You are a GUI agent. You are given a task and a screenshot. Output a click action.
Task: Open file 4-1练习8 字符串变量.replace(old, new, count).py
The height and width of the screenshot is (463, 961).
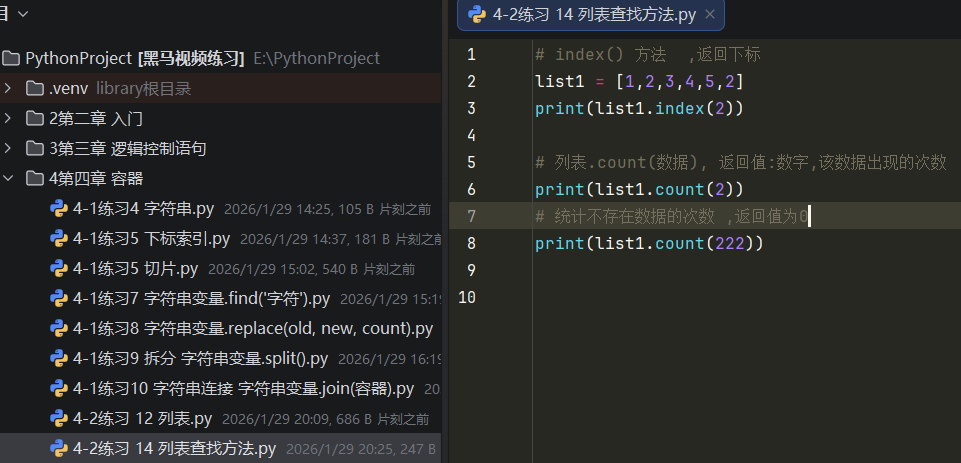pyautogui.click(x=253, y=329)
